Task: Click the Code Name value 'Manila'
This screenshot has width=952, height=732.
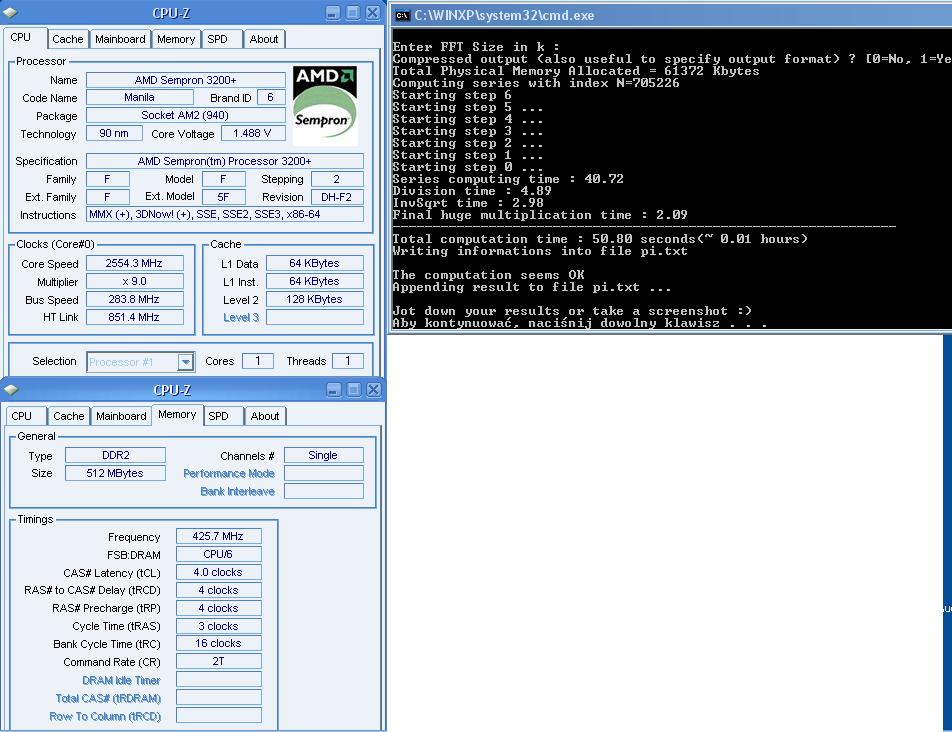Action: point(140,97)
